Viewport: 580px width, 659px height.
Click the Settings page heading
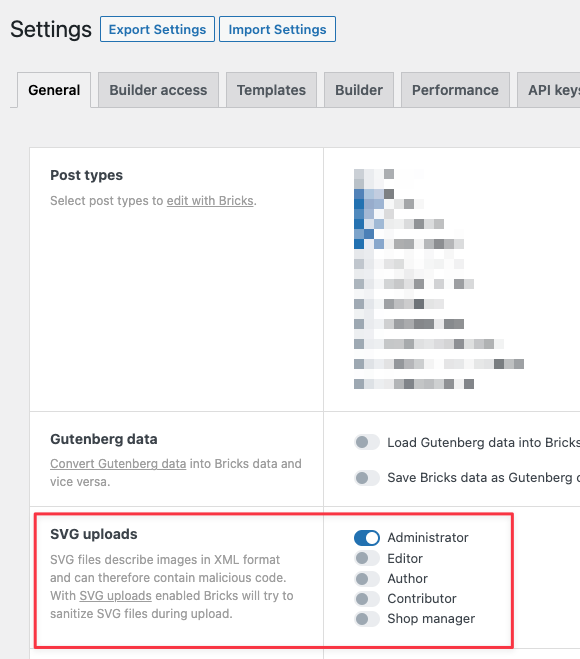coord(51,29)
